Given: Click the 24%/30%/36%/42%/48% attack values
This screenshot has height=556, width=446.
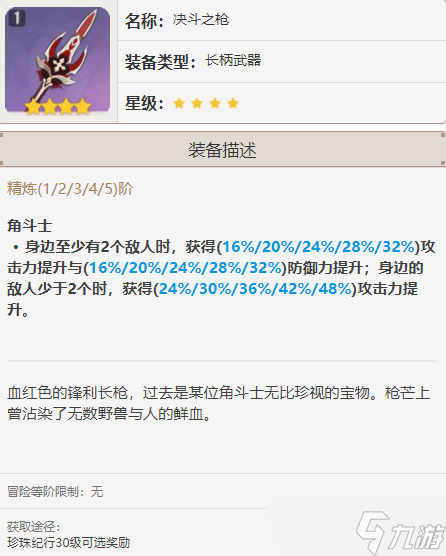Looking at the screenshot, I should point(255,289).
